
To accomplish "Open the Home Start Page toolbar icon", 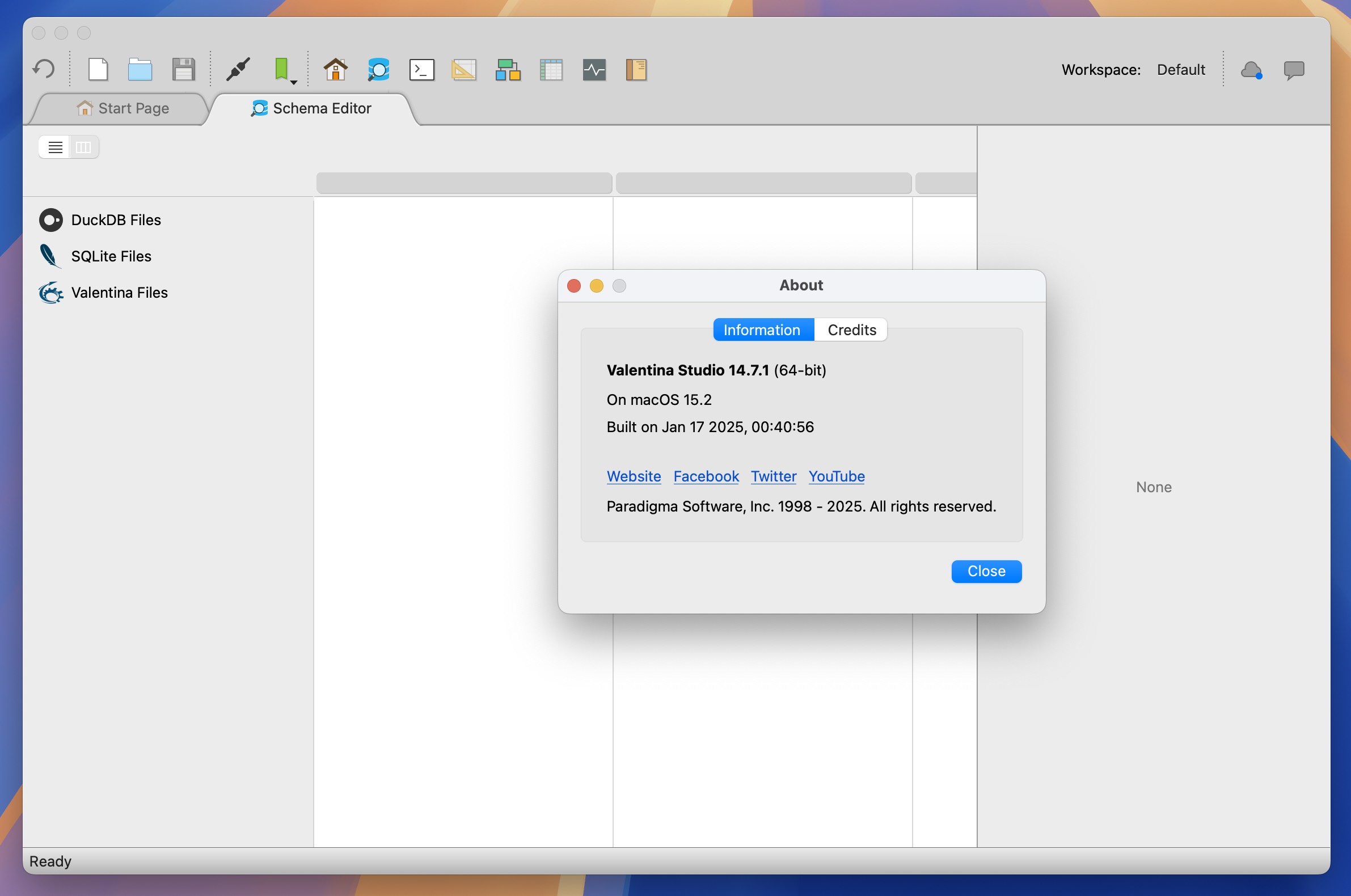I will (336, 69).
